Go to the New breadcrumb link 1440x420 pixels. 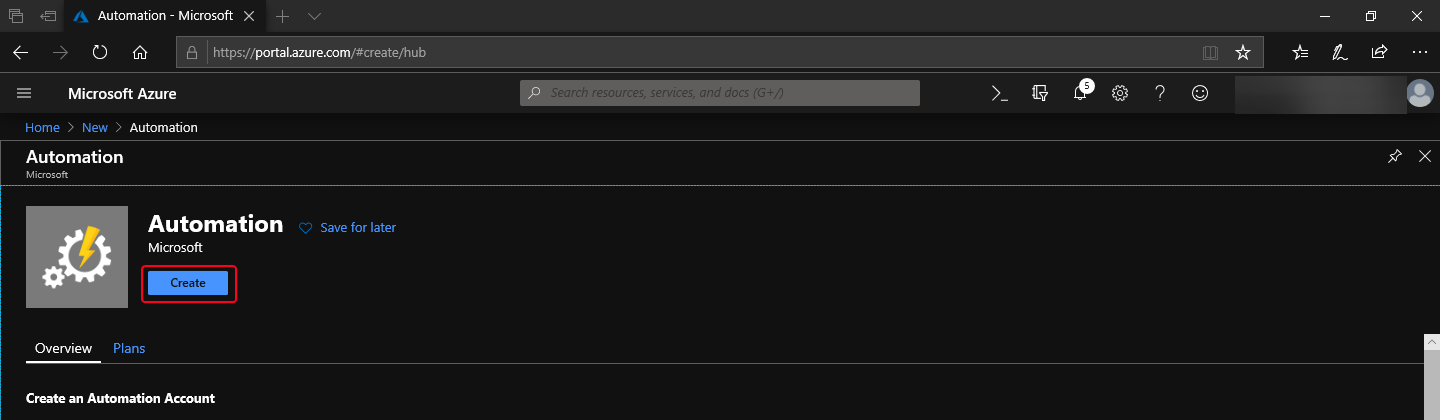coord(95,127)
